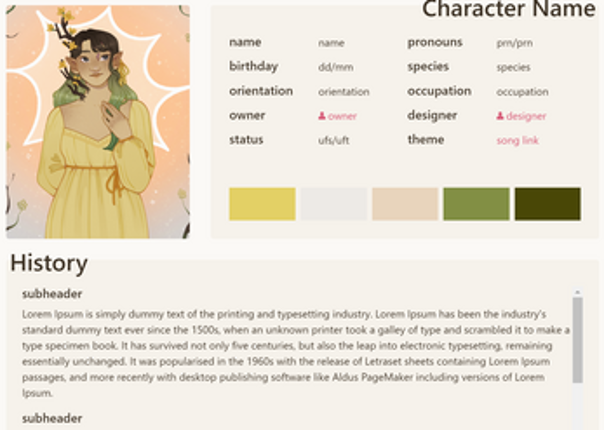Viewport: 604px width, 430px height.
Task: Open the designer profile link
Action: coord(526,116)
